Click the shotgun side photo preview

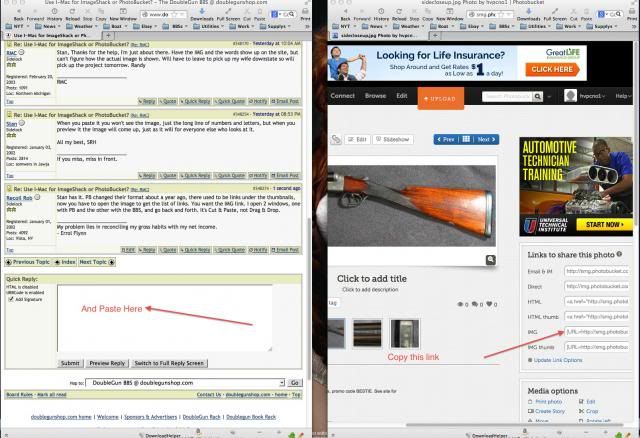(412, 206)
